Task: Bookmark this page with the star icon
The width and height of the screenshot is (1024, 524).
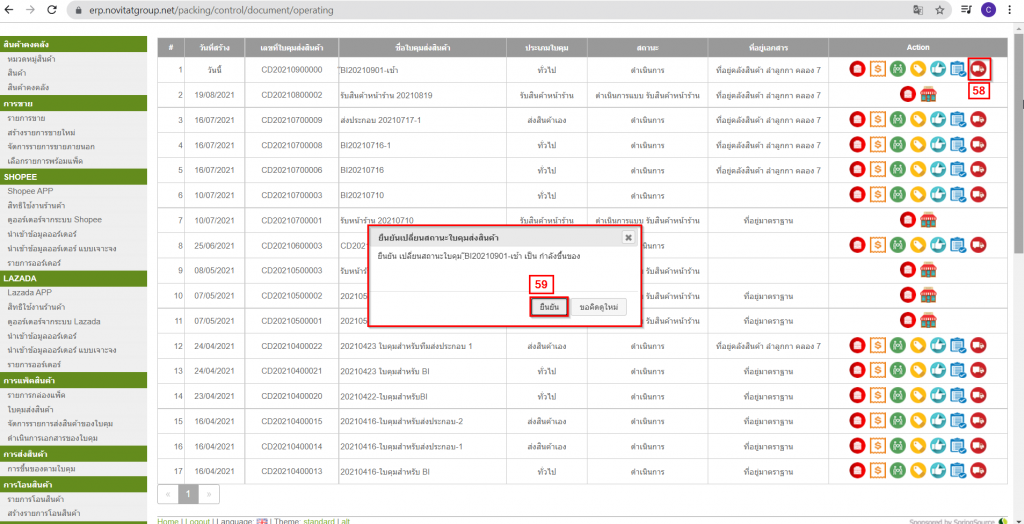Action: pos(940,9)
